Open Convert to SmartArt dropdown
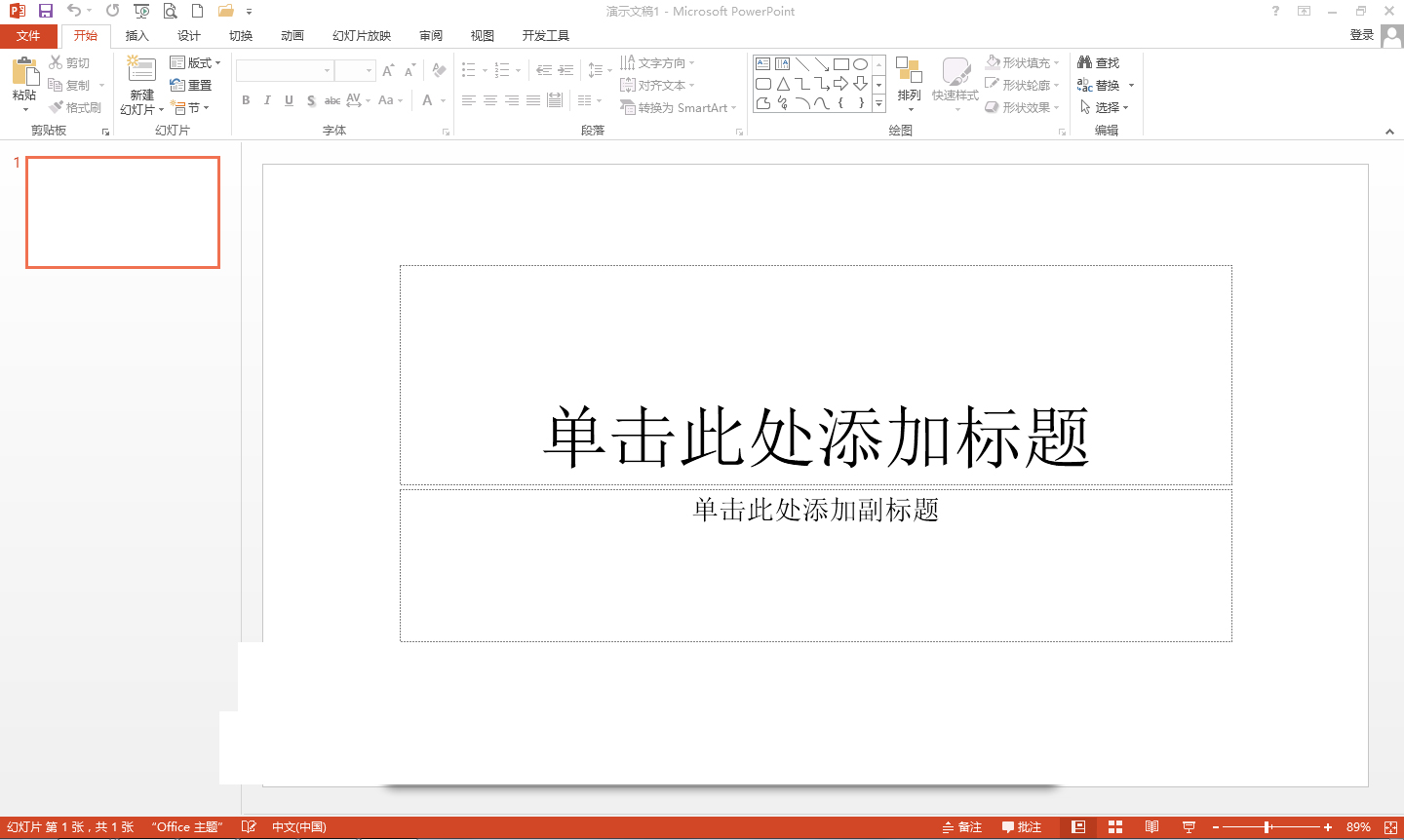Viewport: 1404px width, 840px height. 679,107
